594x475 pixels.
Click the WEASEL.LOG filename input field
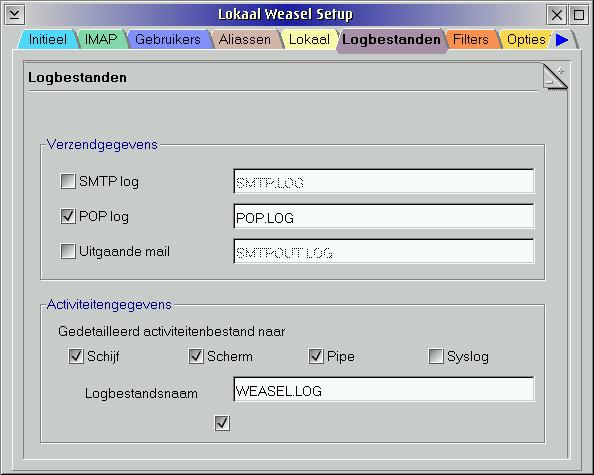384,389
